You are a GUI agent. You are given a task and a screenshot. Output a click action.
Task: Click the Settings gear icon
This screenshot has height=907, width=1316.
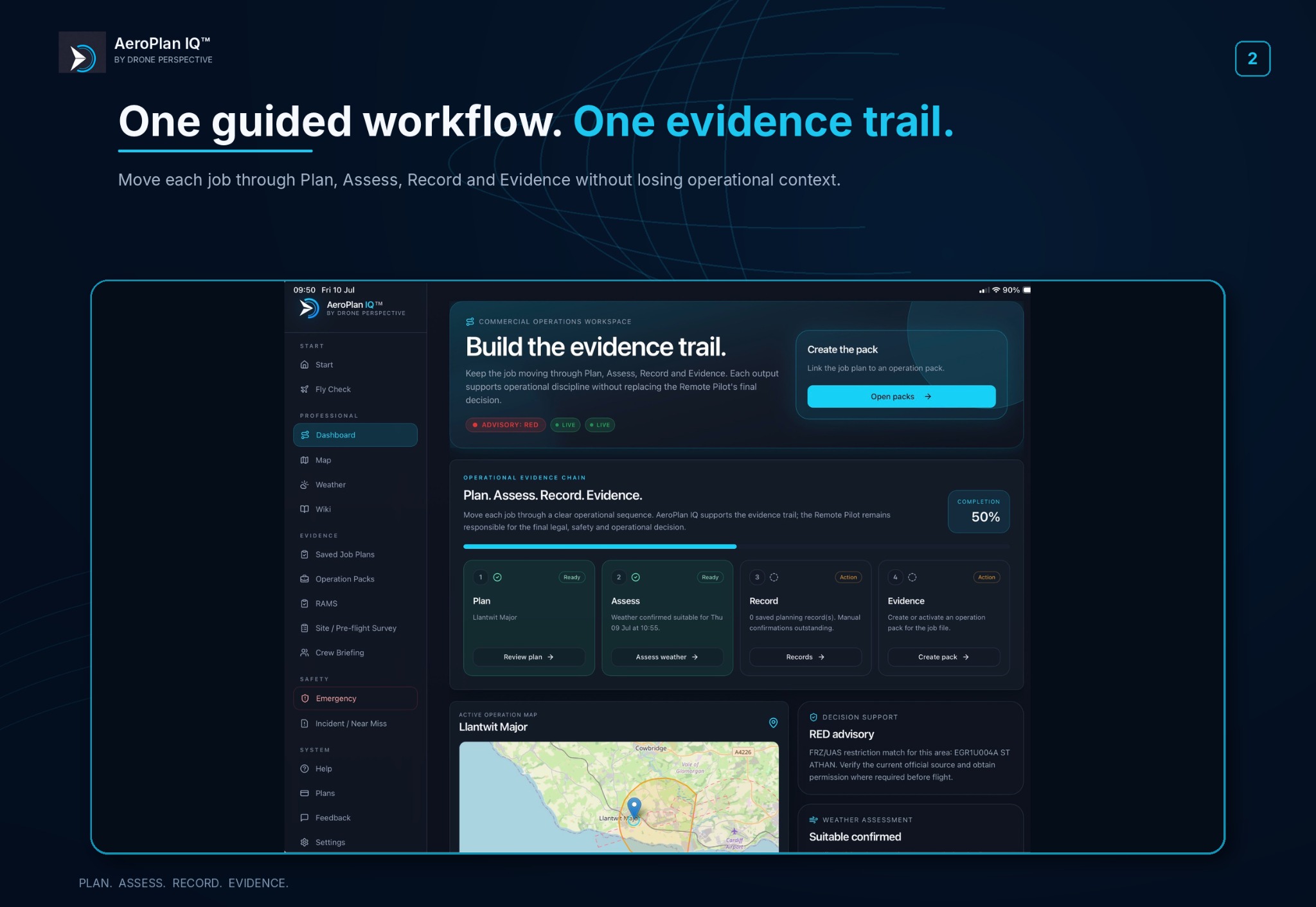click(x=305, y=841)
